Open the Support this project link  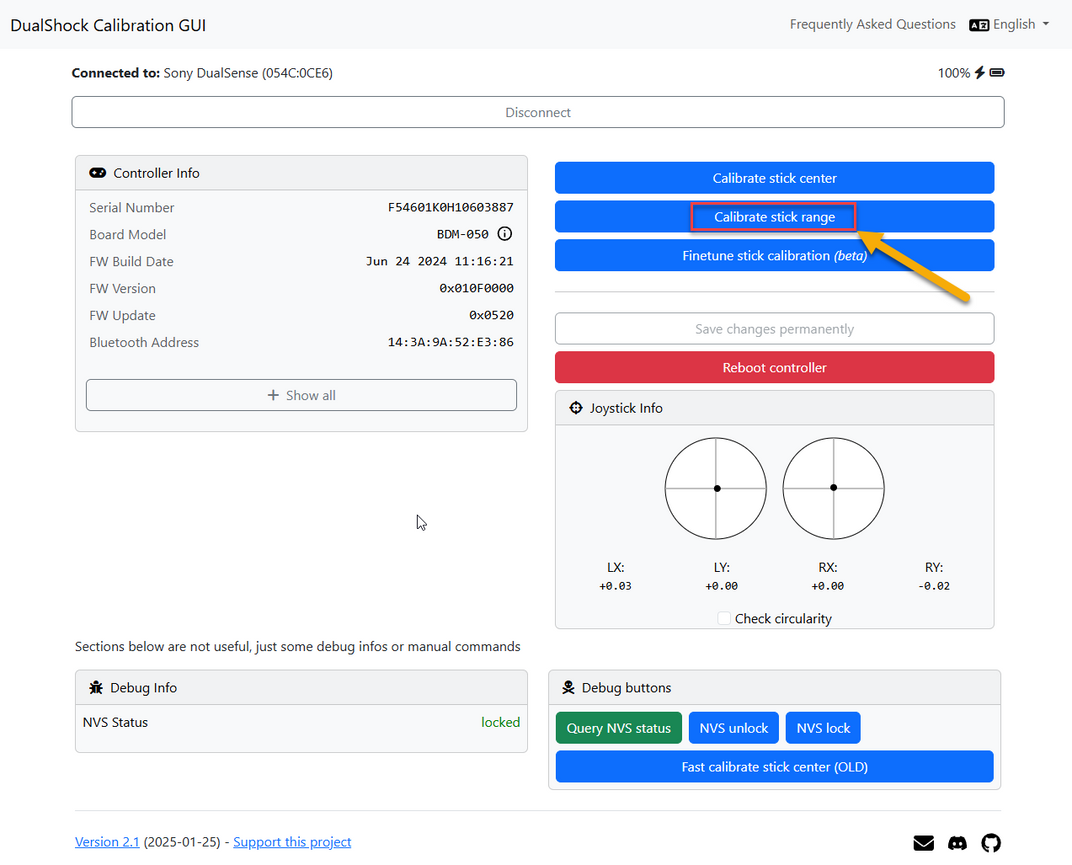tap(292, 842)
